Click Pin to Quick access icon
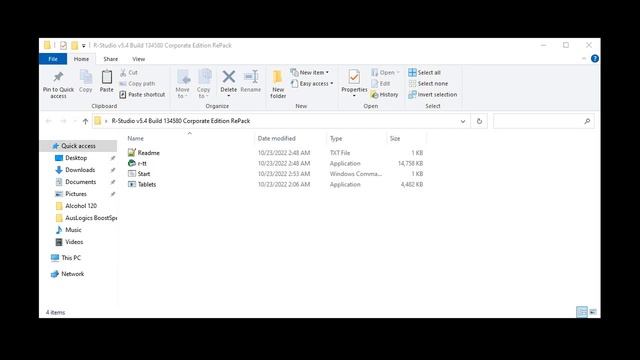 58,77
